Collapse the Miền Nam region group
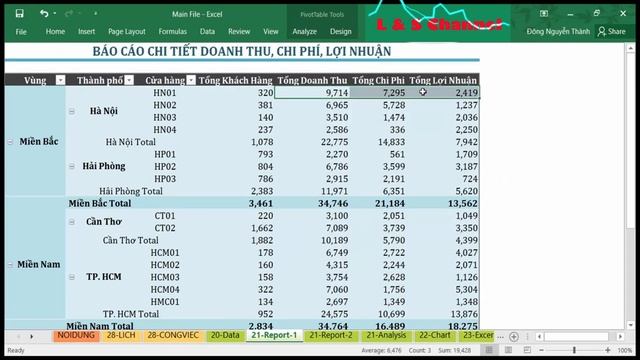Image resolution: width=640 pixels, height=360 pixels. coord(10,264)
